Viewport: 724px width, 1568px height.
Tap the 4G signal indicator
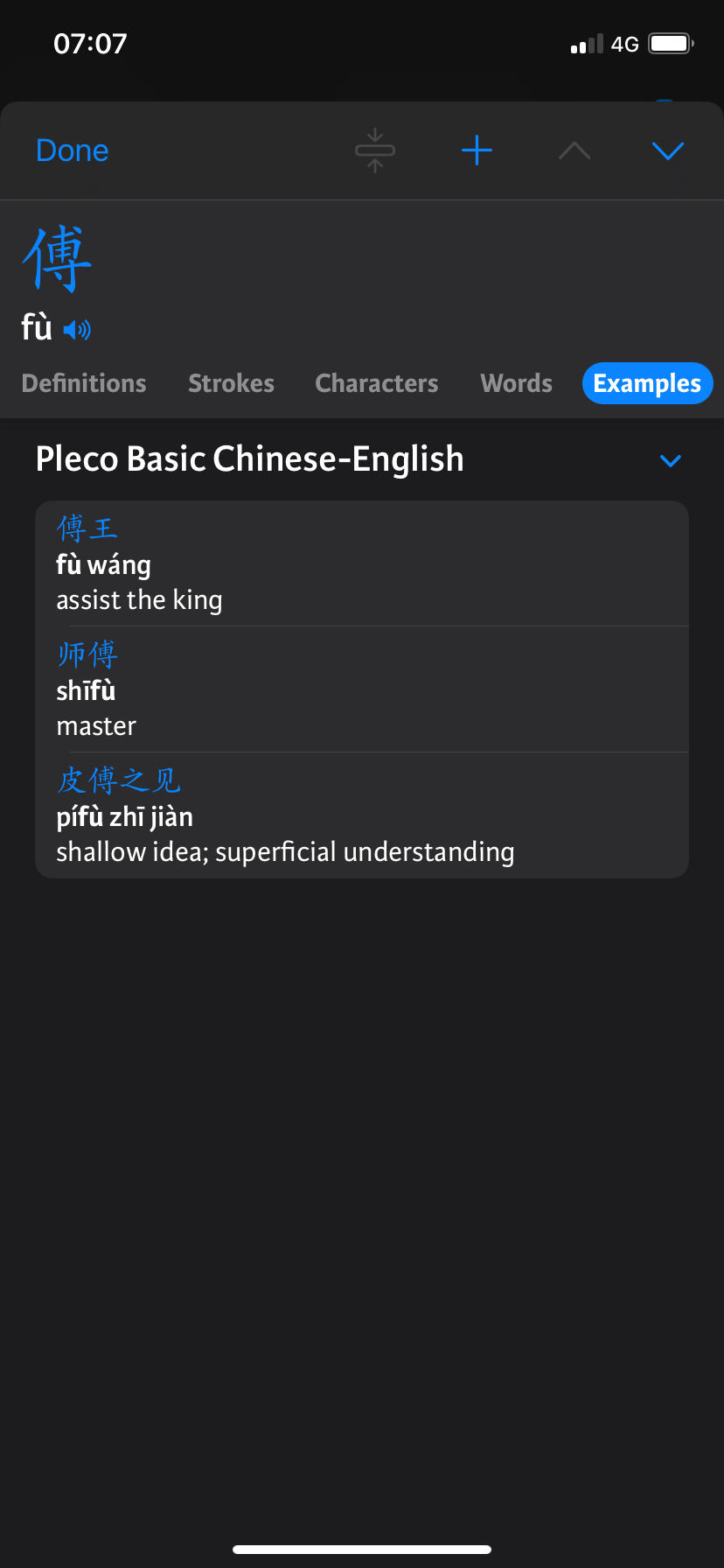coord(624,44)
